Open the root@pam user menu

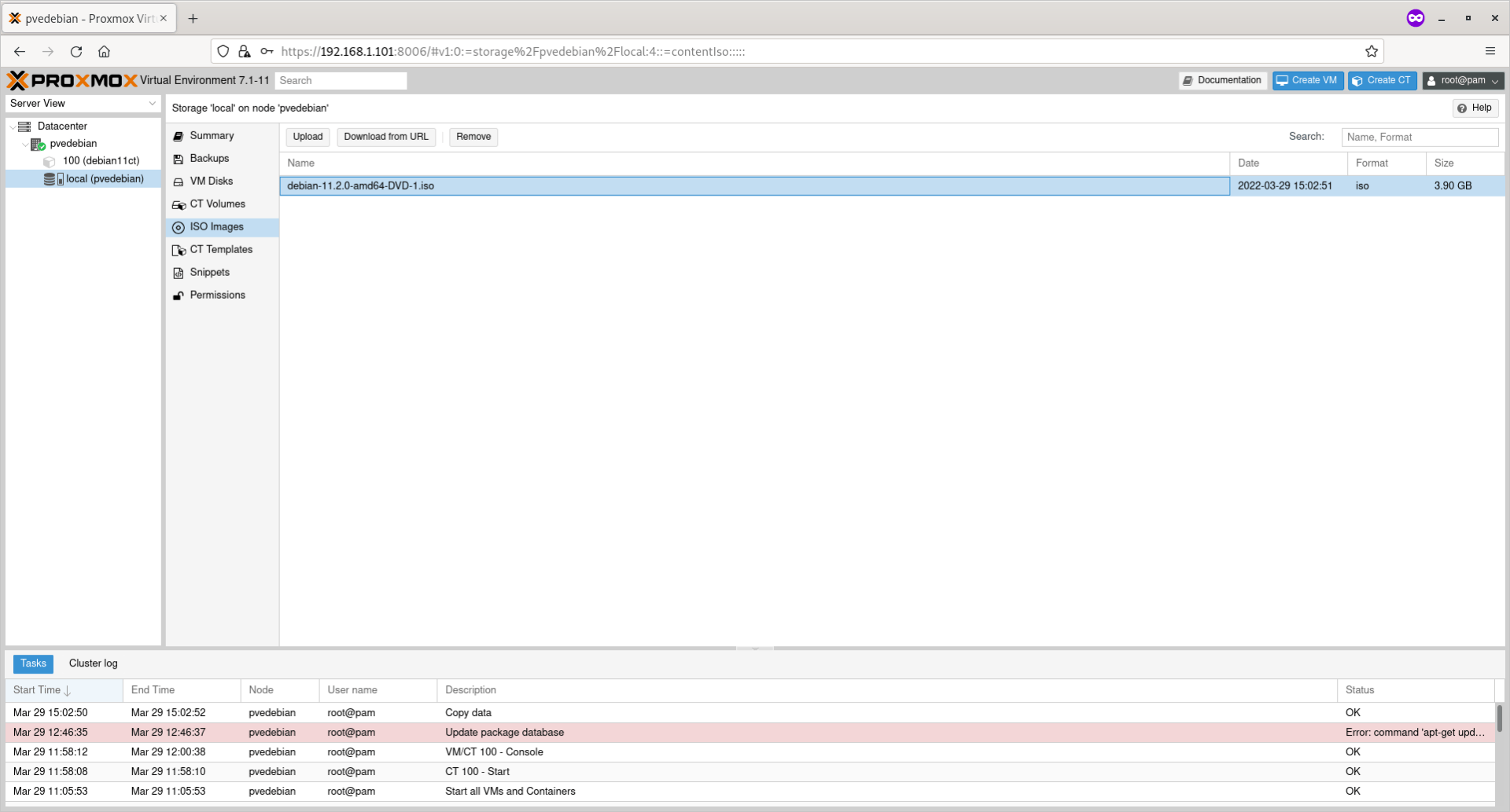coord(1461,80)
